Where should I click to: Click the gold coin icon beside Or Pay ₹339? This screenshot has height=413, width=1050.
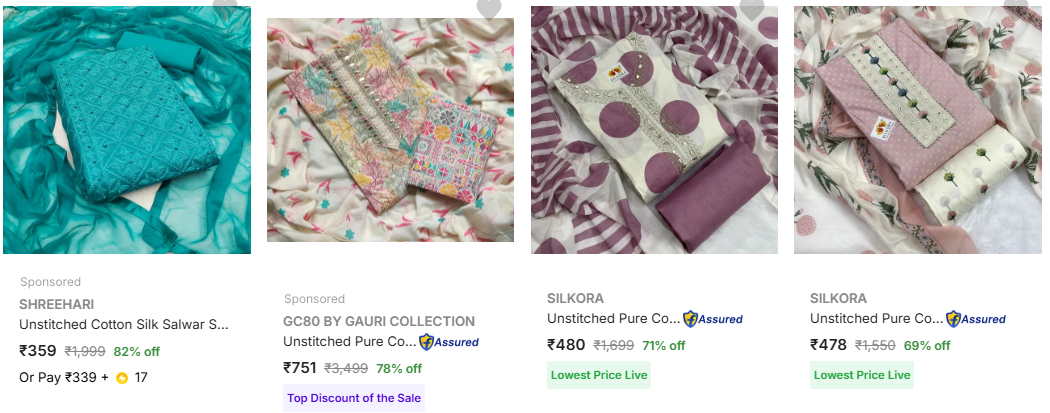(122, 378)
